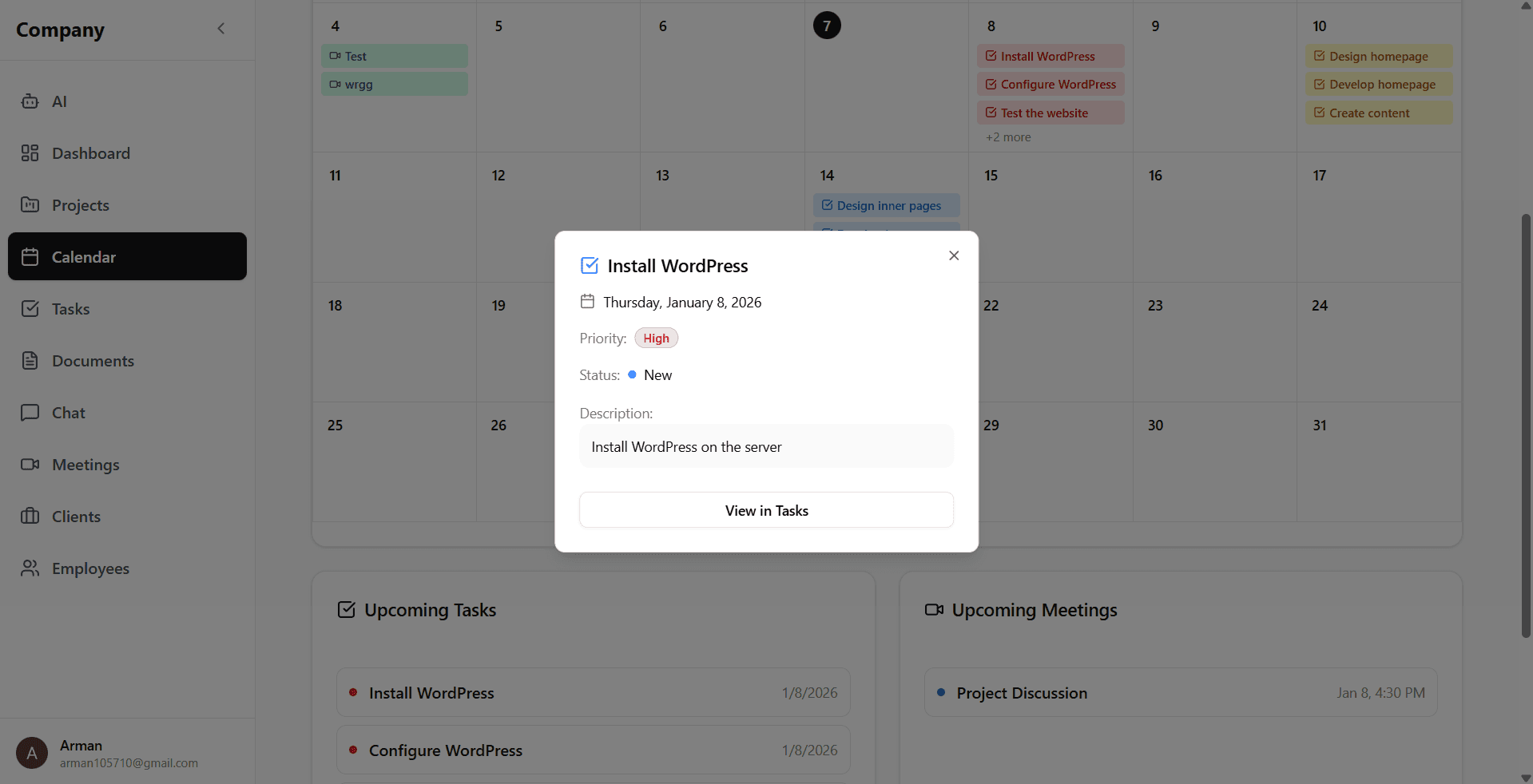Select the Meetings camera icon
The height and width of the screenshot is (784, 1533).
click(30, 464)
